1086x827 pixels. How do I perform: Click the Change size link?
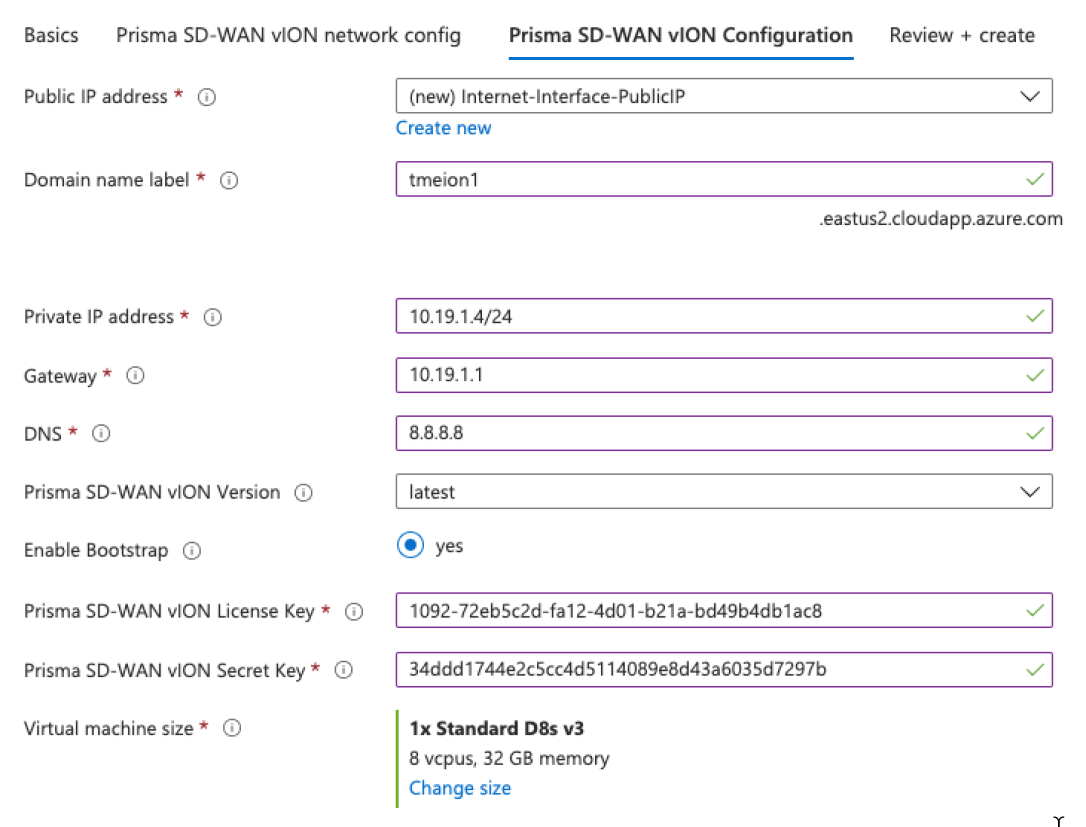460,788
